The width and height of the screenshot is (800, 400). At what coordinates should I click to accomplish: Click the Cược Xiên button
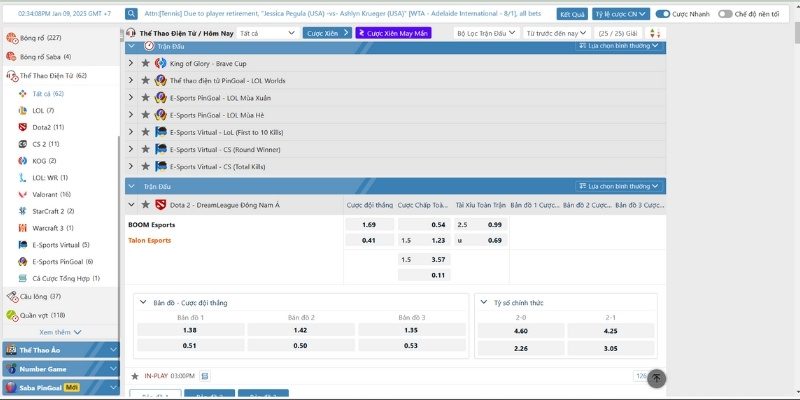tap(327, 33)
